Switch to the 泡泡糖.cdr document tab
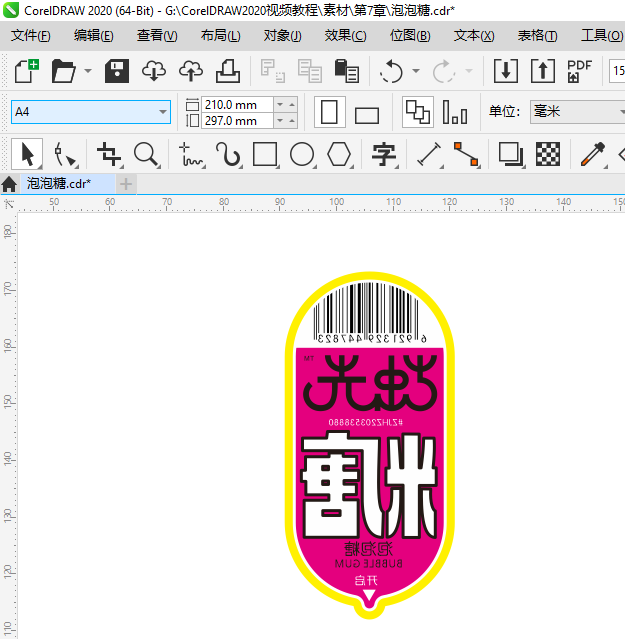This screenshot has width=625, height=639. [59, 184]
